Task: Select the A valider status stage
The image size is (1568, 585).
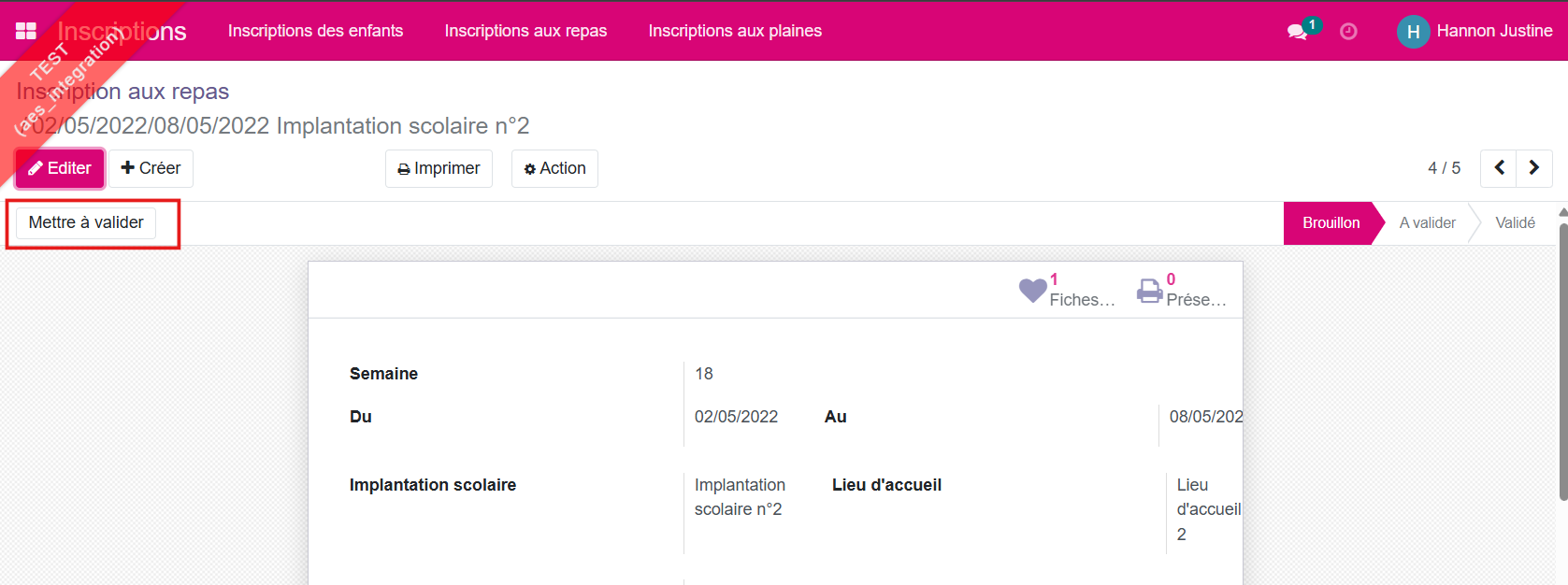Action: [x=1427, y=223]
